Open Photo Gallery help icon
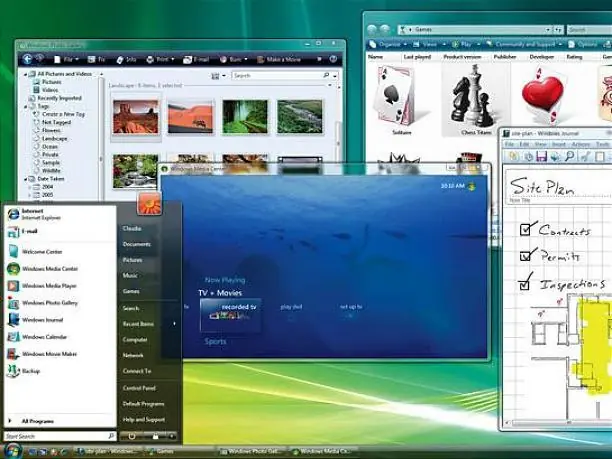The image size is (612, 459). click(333, 59)
